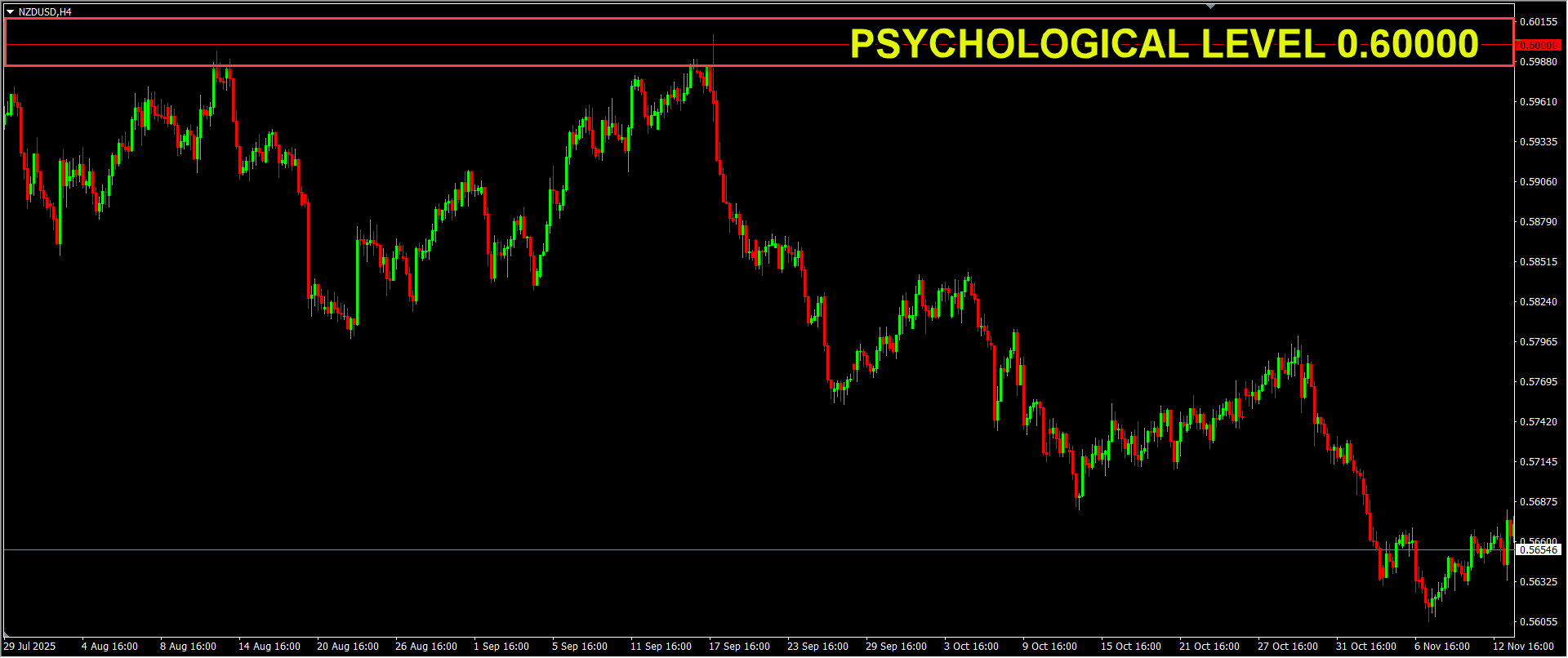Click the red 0.60000 price tag
The width and height of the screenshot is (1568, 658).
[1538, 46]
